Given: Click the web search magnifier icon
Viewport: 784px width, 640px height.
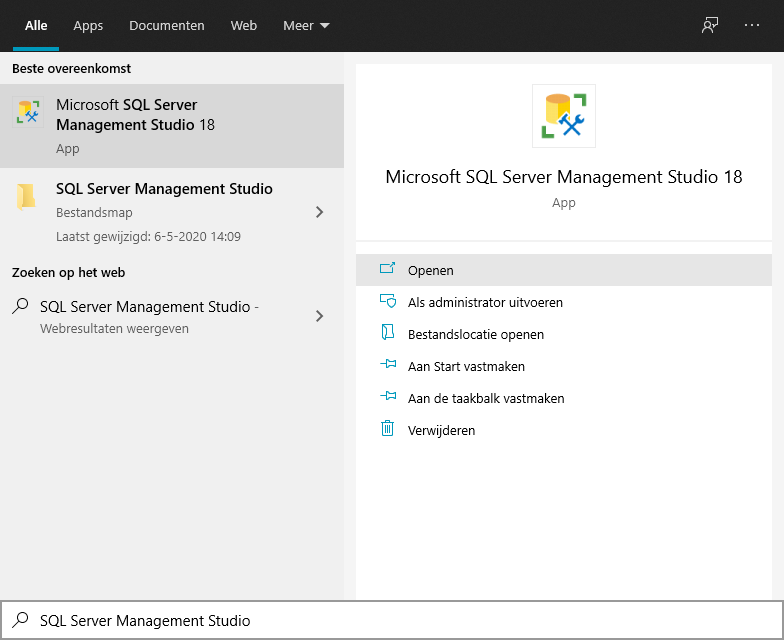Looking at the screenshot, I should (20, 306).
